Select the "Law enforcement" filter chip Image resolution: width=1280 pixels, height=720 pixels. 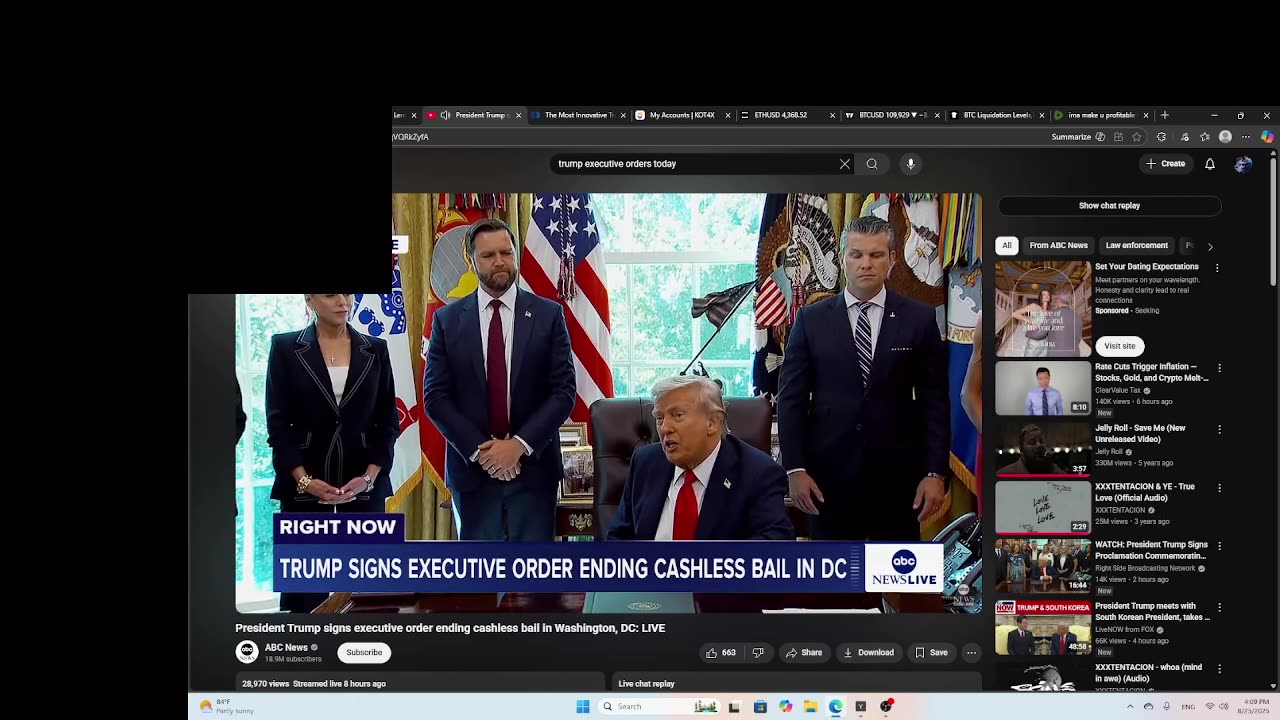[1136, 246]
